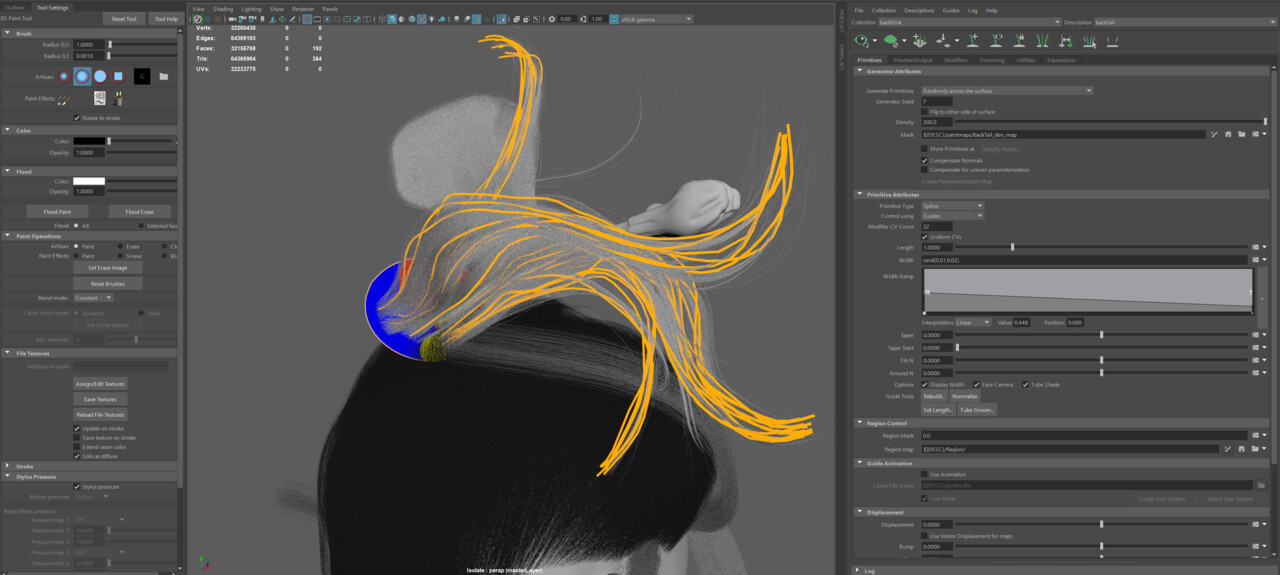Click the guide length arrows icon in XGen toolbar

click(x=1066, y=40)
